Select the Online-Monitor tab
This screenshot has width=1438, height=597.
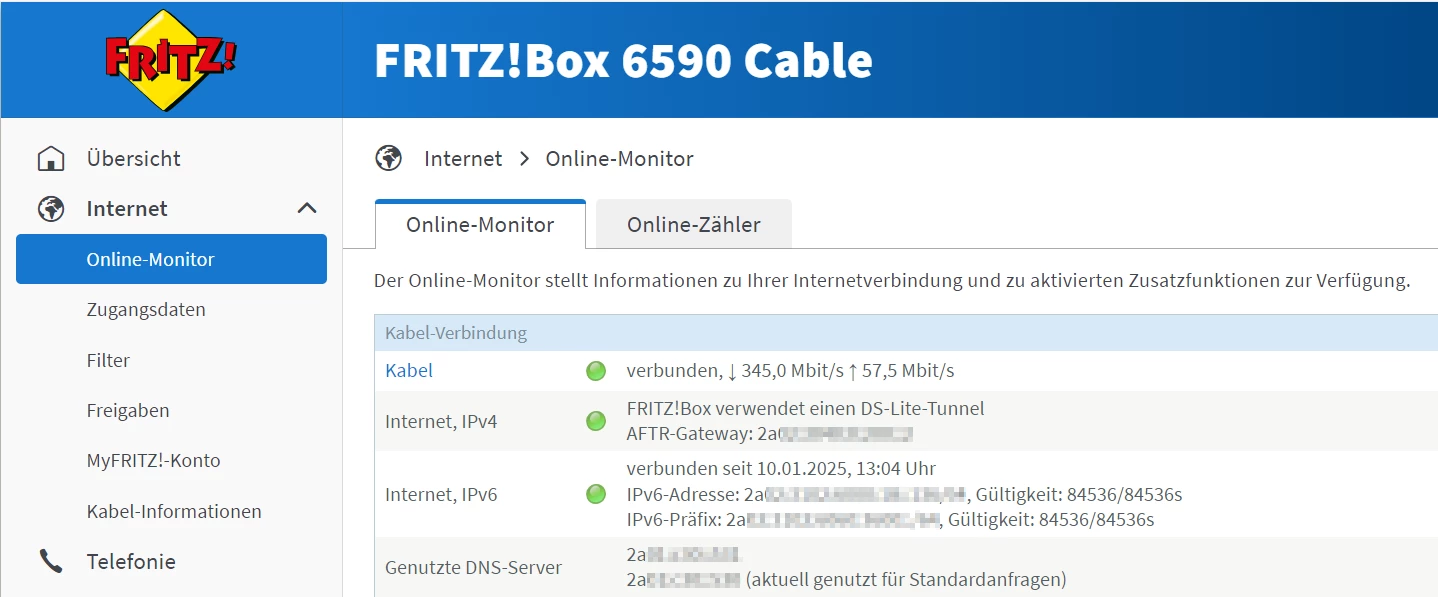click(x=480, y=224)
